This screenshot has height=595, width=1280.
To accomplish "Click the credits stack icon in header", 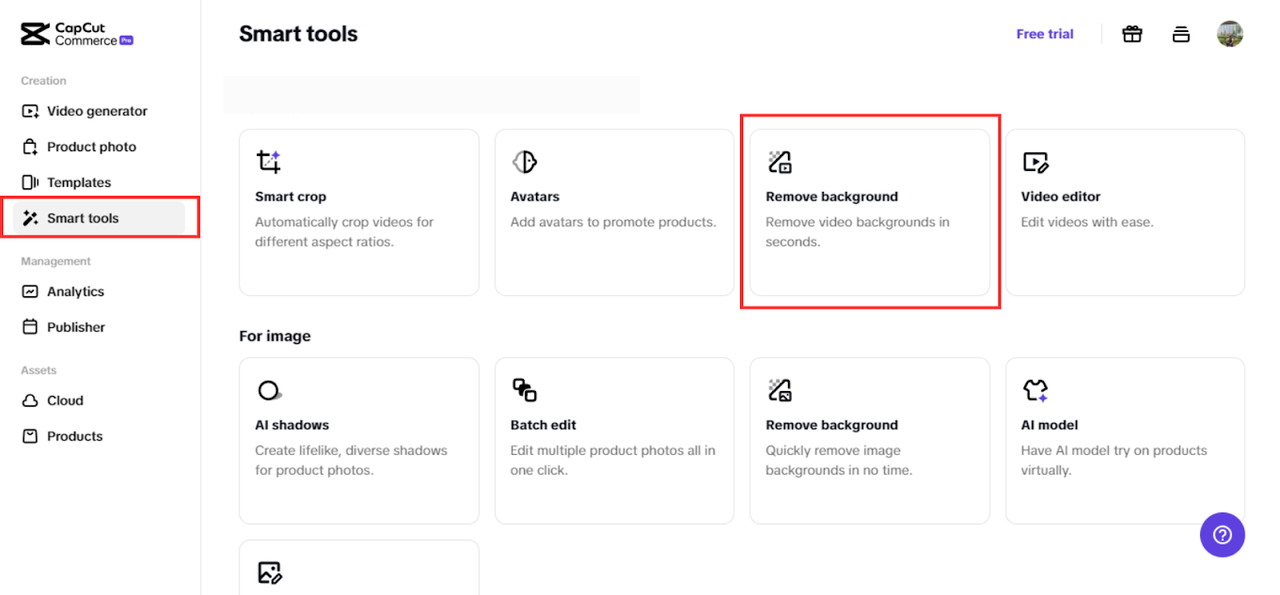I will (1181, 34).
